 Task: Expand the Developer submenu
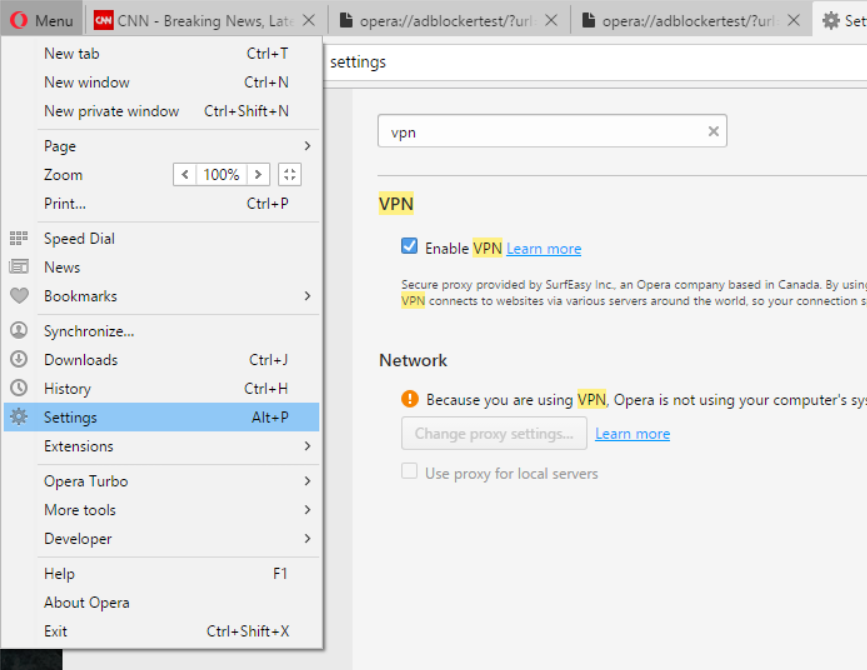tap(307, 538)
